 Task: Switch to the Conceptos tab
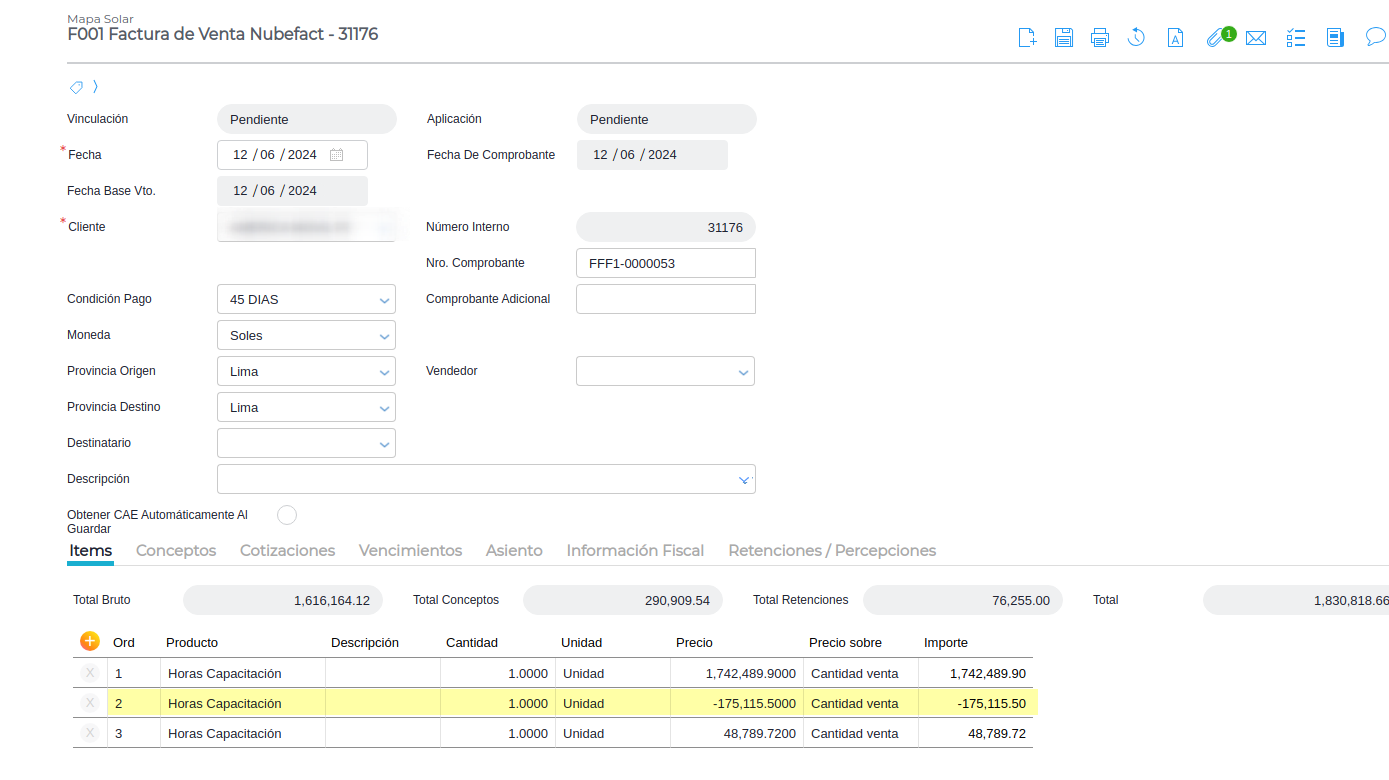tap(176, 551)
